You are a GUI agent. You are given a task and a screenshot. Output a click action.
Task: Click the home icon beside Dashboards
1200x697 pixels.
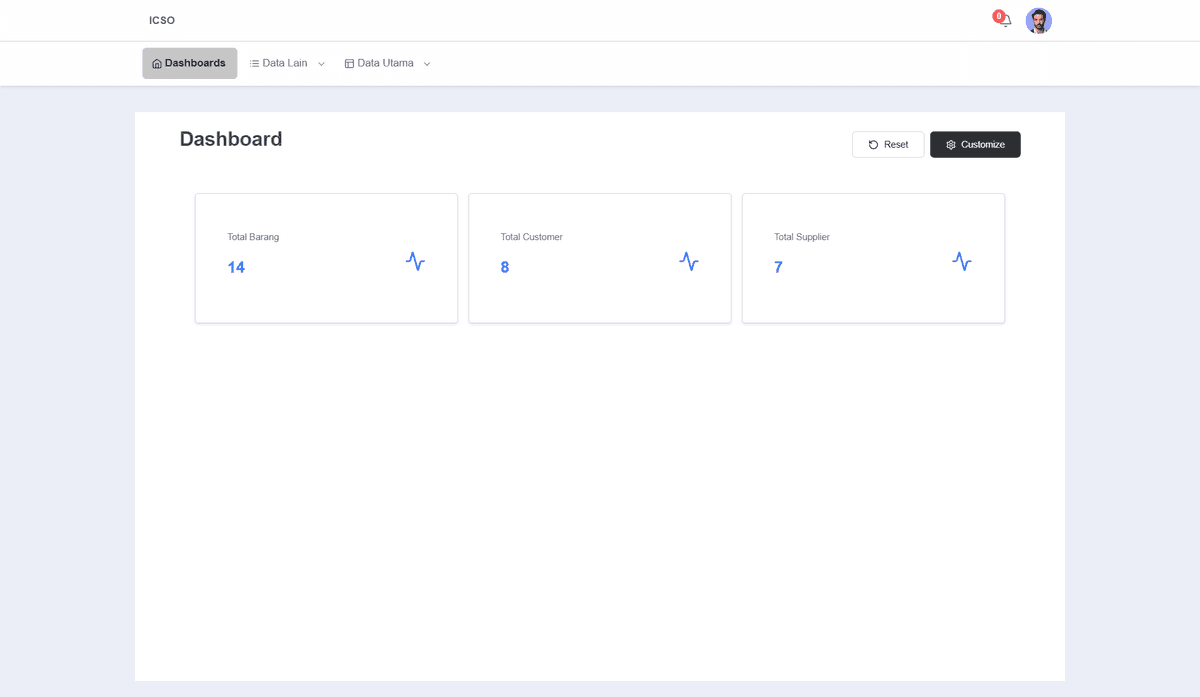[157, 64]
